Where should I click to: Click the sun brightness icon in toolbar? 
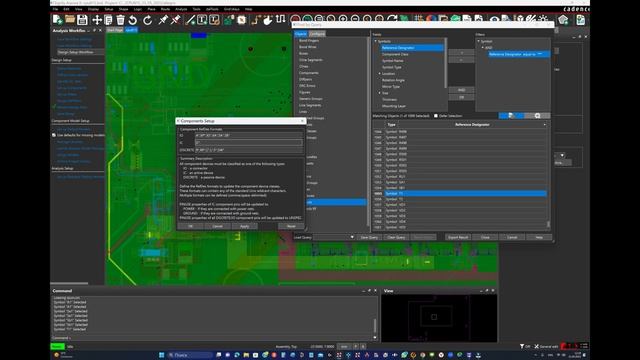(x=543, y=19)
